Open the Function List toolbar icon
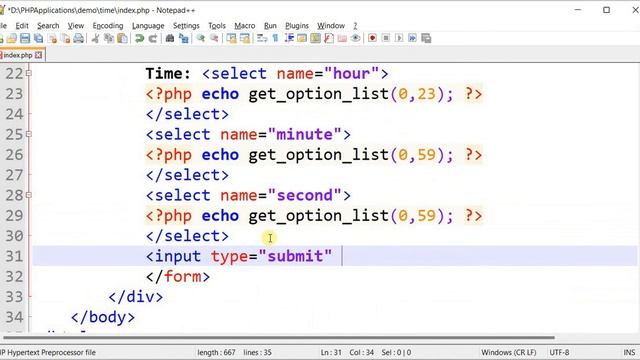Image resolution: width=640 pixels, height=360 pixels. pos(329,38)
